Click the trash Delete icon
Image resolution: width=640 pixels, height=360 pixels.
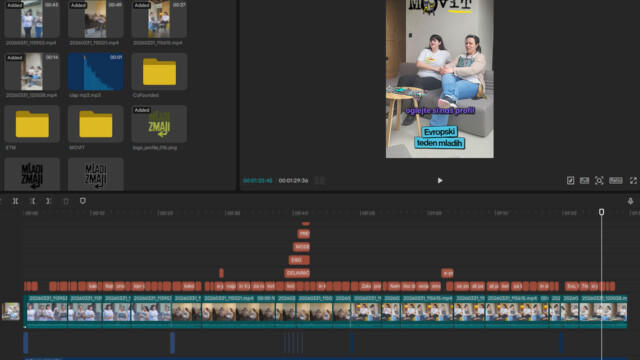coord(66,201)
